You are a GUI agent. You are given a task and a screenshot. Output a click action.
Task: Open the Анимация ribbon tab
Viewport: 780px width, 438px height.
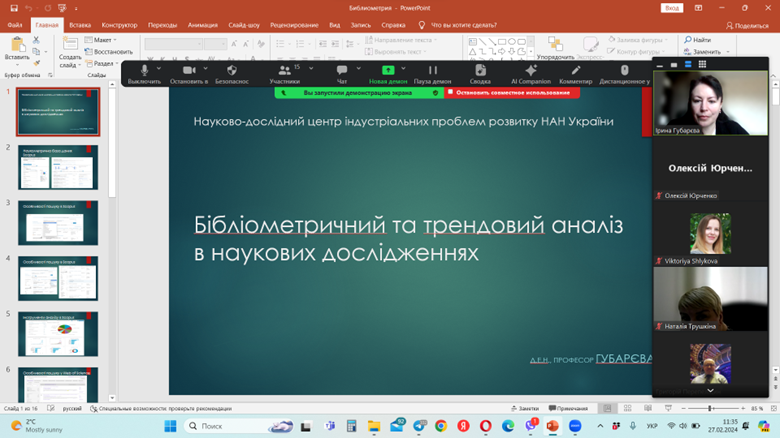click(202, 24)
